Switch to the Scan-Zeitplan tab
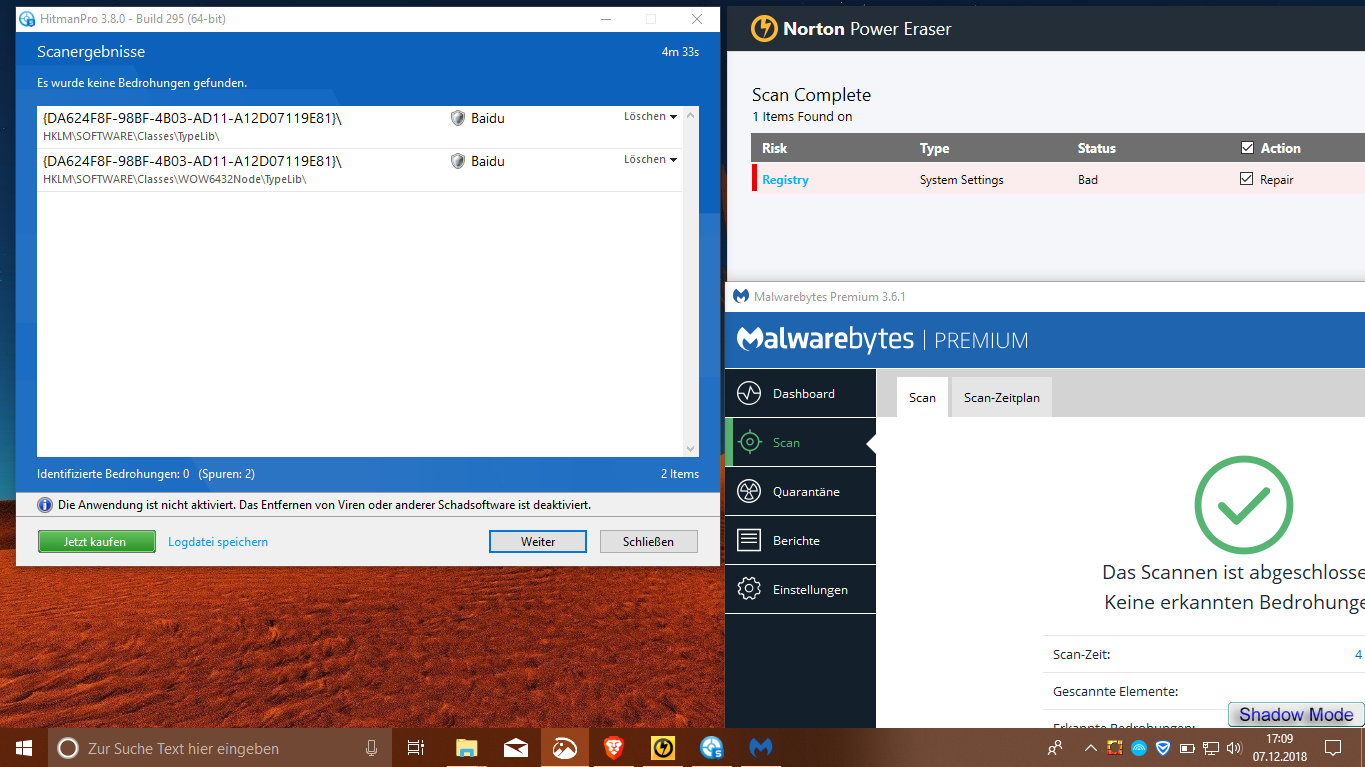 tap(1002, 397)
